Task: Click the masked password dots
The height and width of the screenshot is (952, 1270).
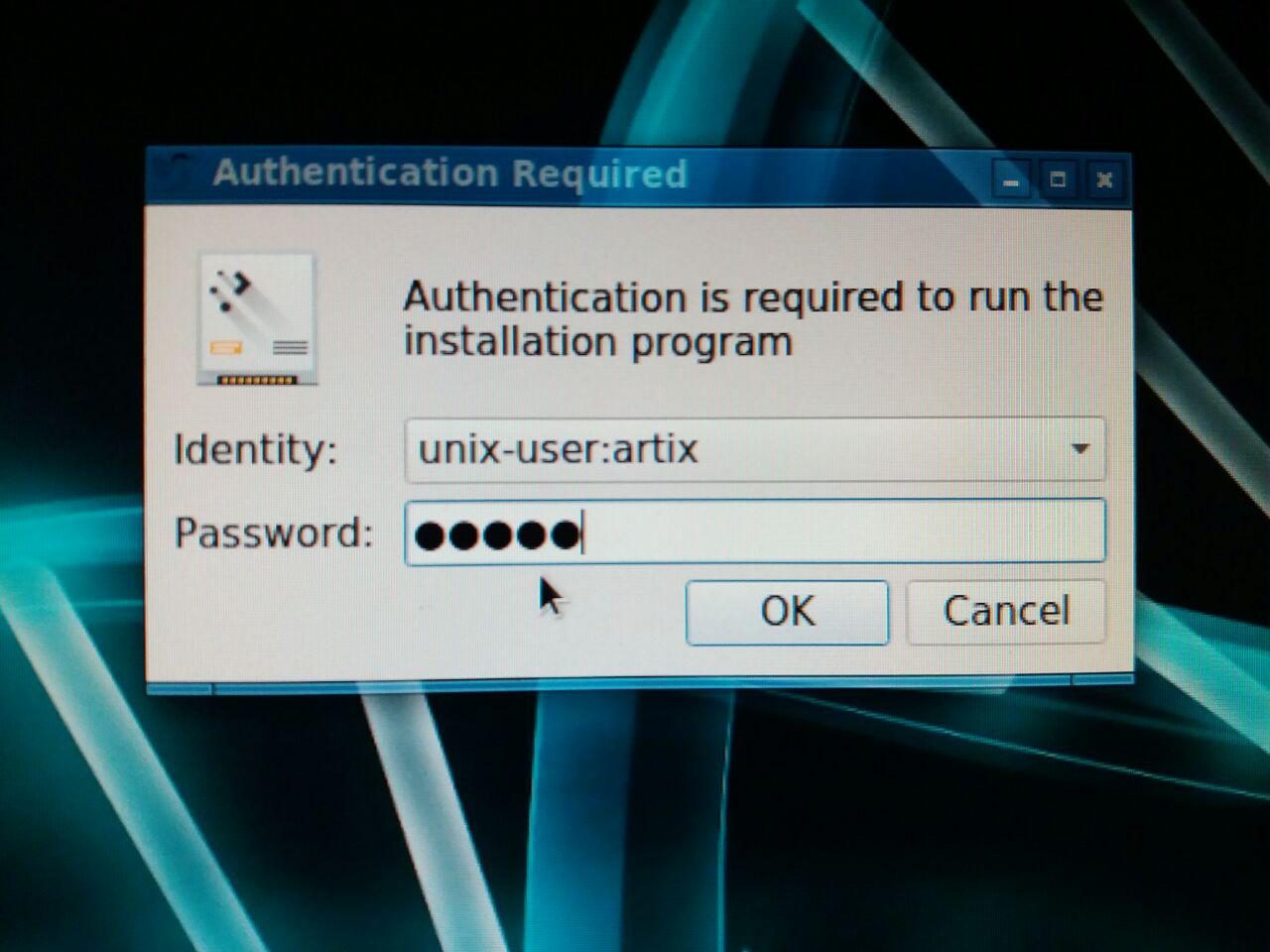Action: [497, 535]
